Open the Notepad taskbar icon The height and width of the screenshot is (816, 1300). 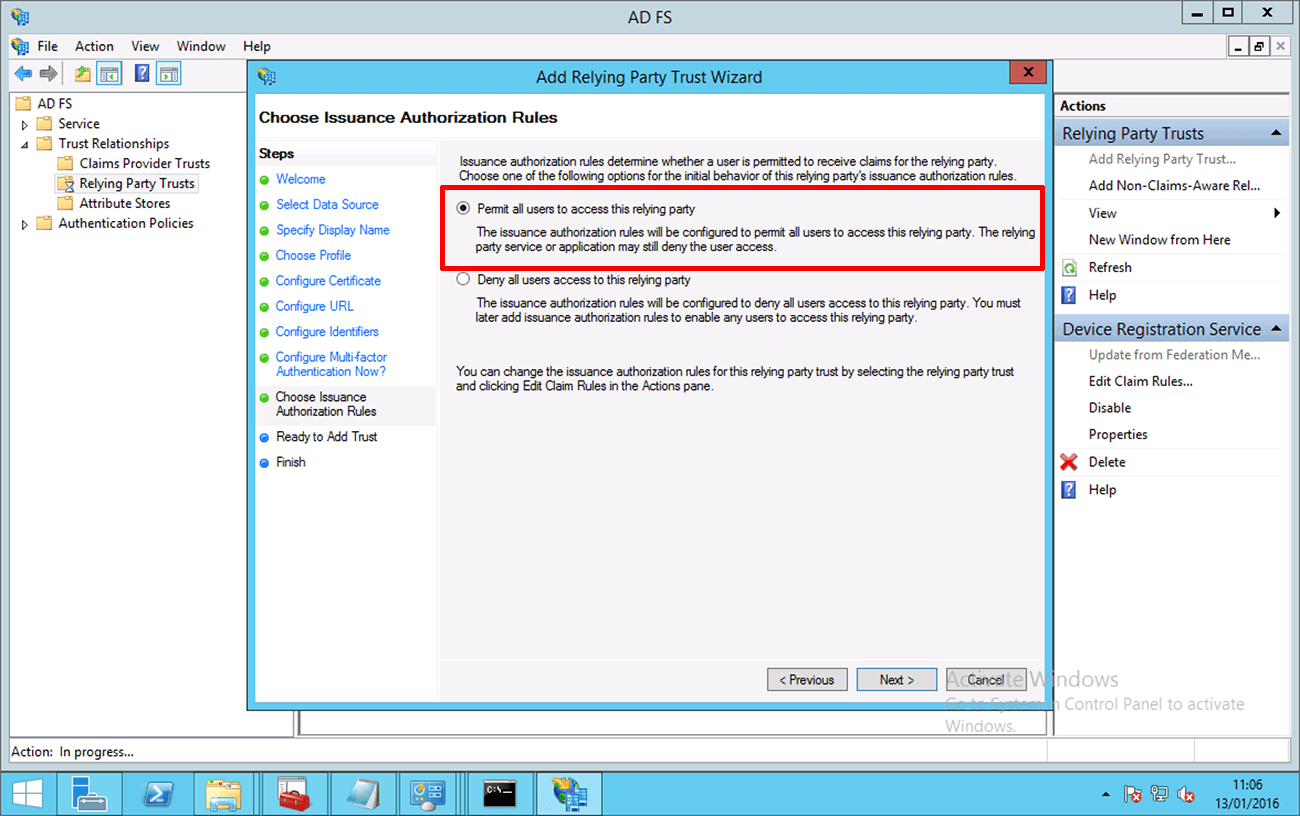click(362, 794)
